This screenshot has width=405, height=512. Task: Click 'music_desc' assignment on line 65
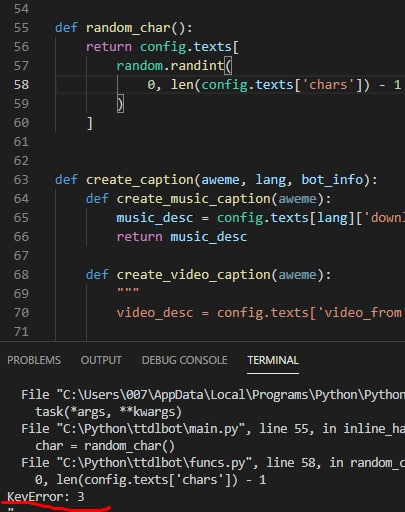point(155,218)
